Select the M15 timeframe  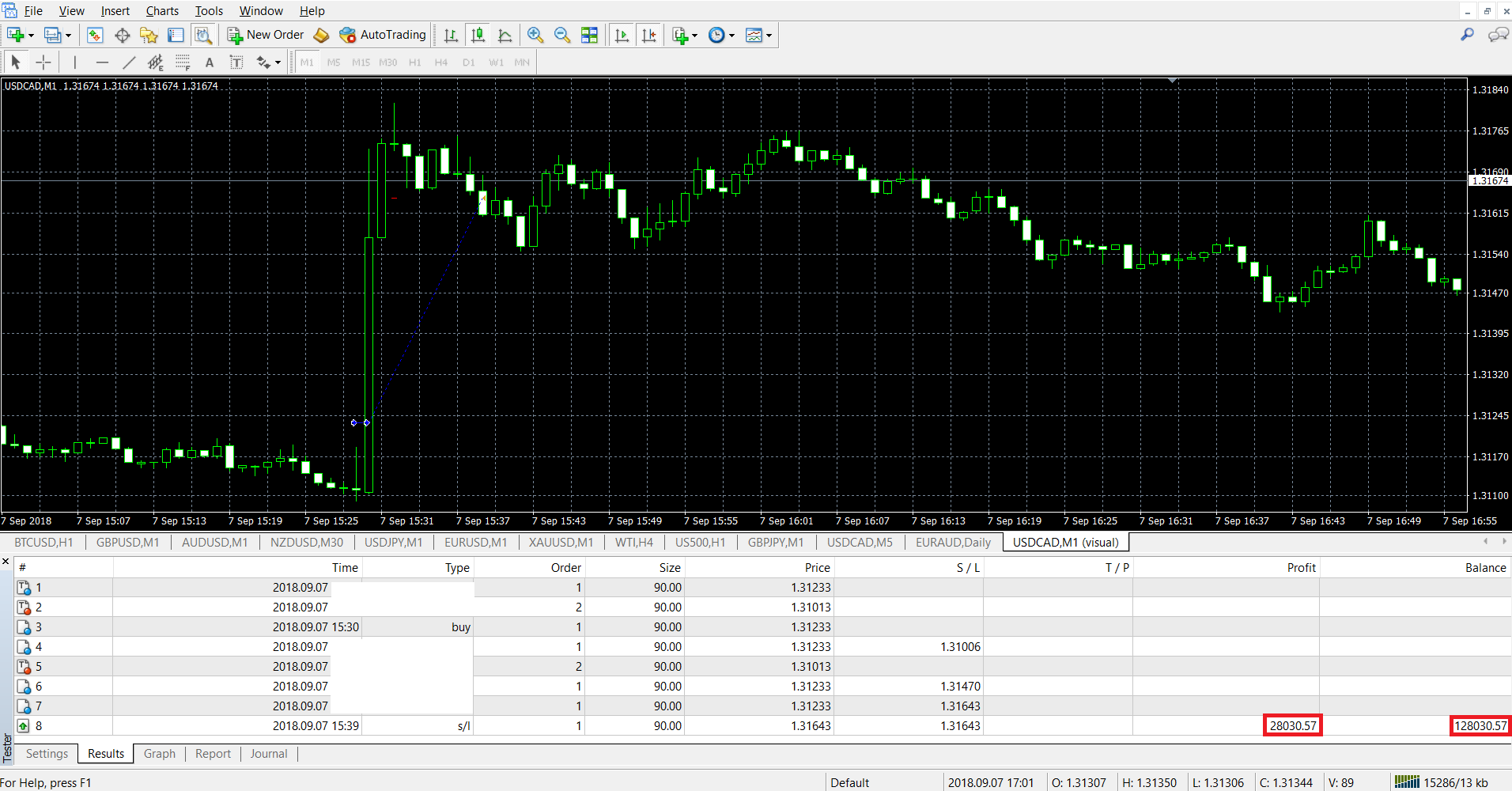(361, 62)
